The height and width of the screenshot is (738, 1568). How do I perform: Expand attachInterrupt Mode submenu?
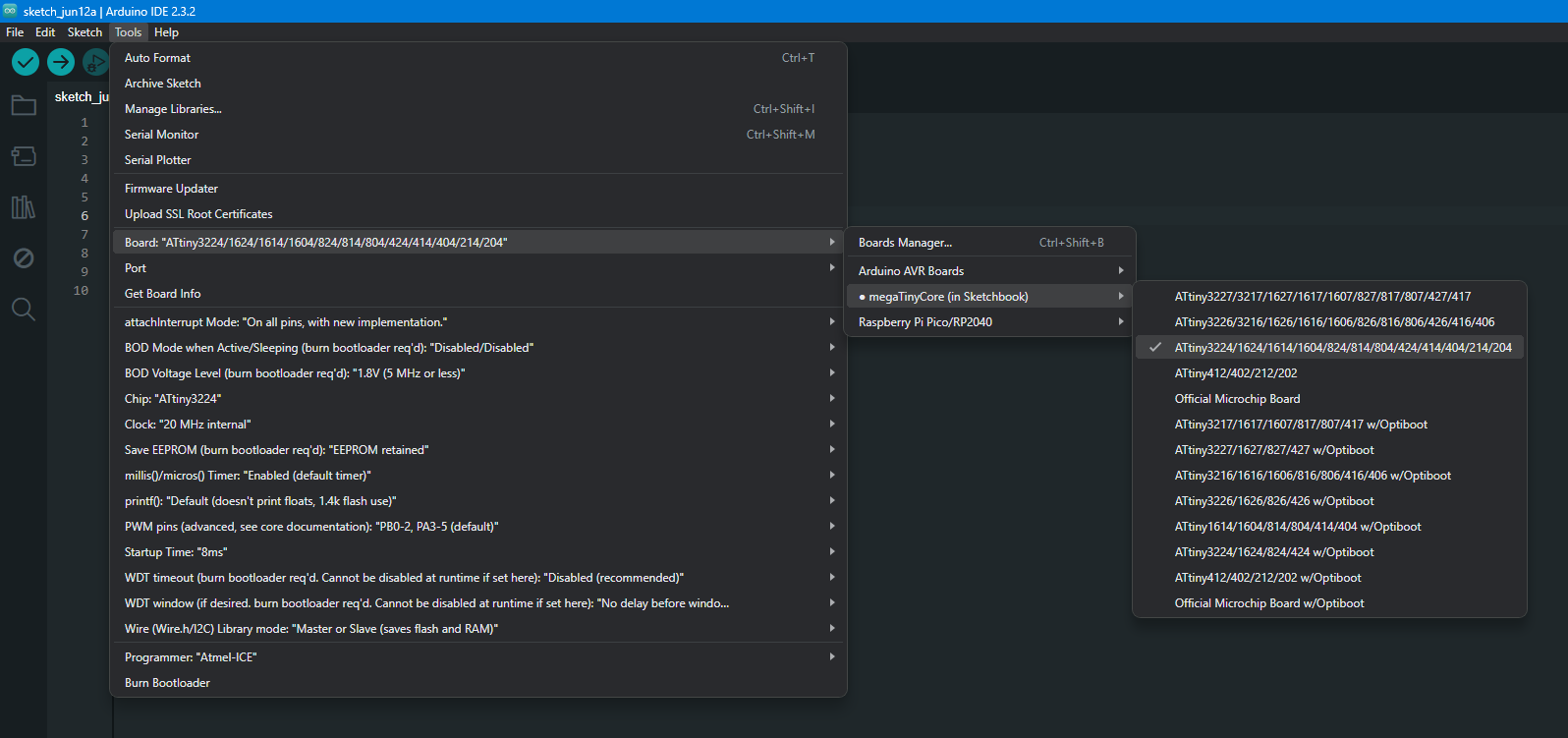pyautogui.click(x=478, y=322)
